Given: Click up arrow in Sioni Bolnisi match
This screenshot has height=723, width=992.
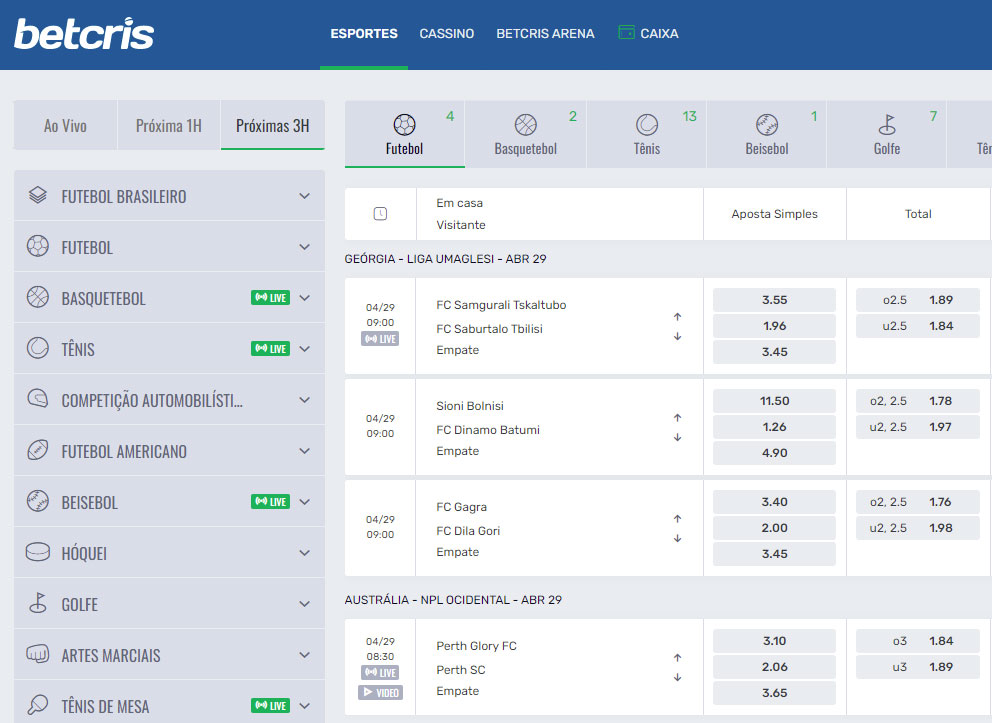Looking at the screenshot, I should [678, 417].
